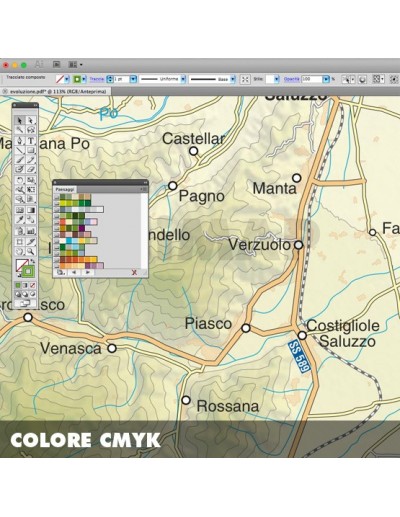Screen dimensions: 400x517
Task: Select the Perspective Grid tool
Action: tap(31, 199)
